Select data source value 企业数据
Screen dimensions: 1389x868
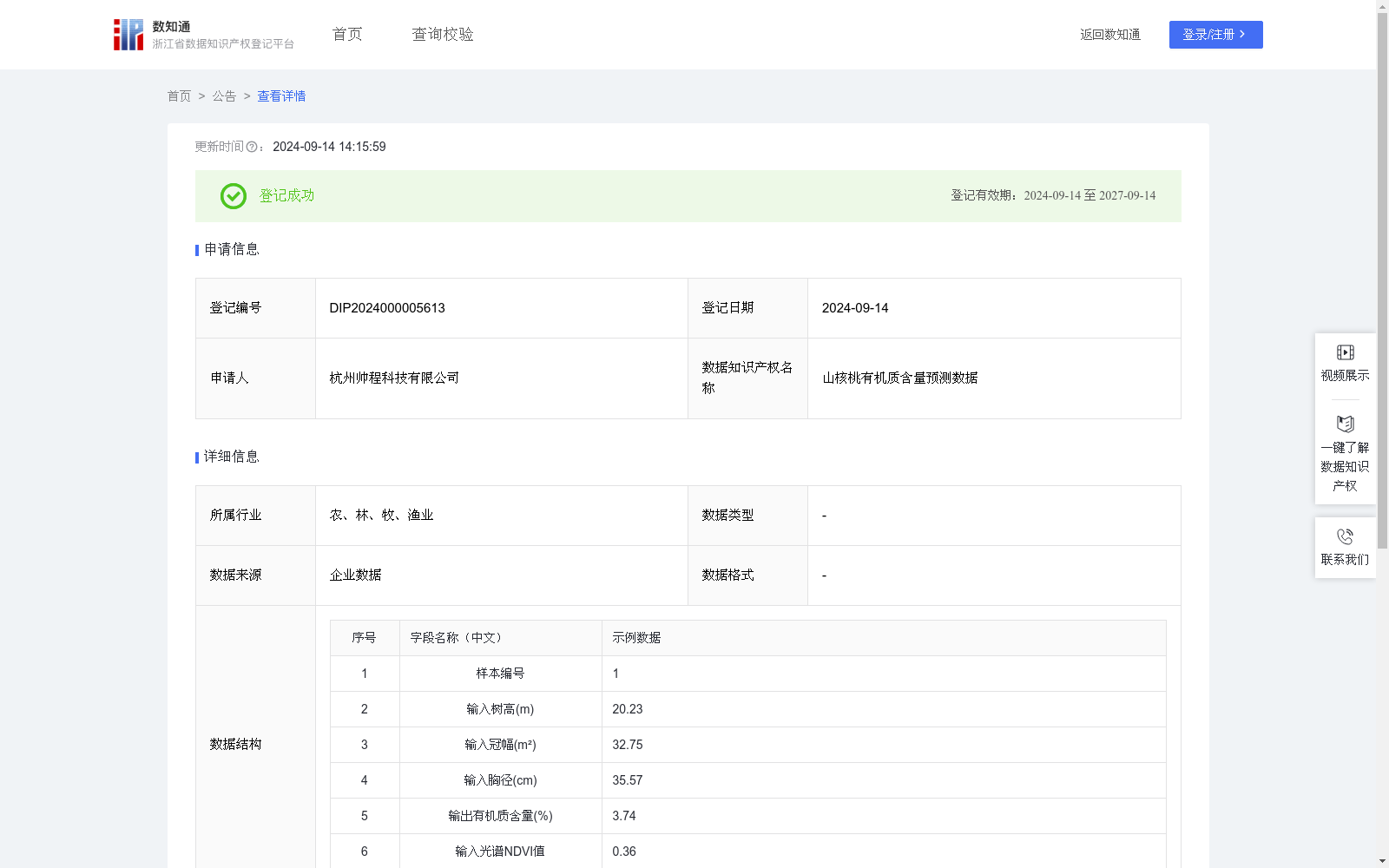[355, 575]
